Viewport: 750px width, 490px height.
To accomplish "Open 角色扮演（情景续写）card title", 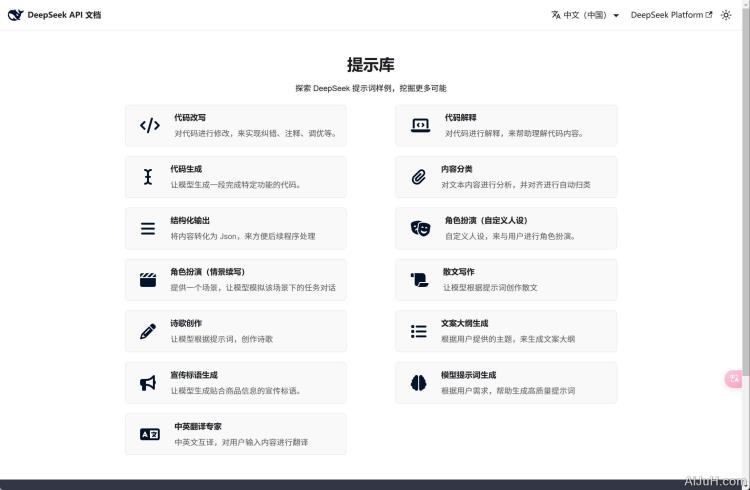I will 208,272.
